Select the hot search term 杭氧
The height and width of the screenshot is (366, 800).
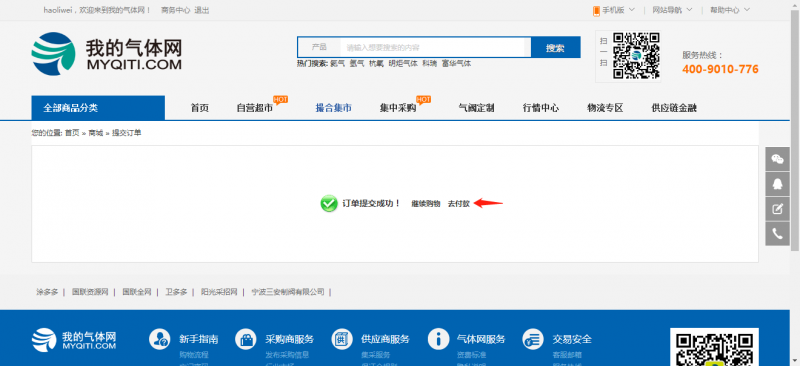376,64
